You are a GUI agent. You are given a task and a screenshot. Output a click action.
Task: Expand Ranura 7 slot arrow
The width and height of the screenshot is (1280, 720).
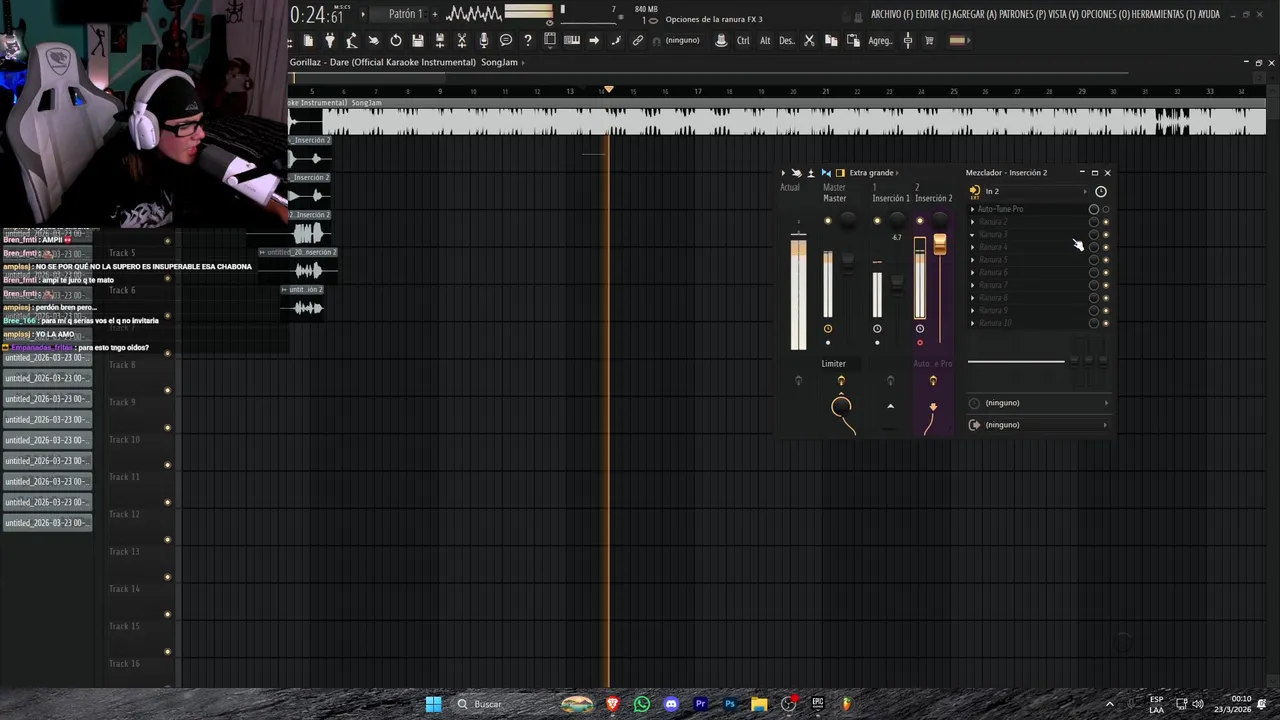972,285
